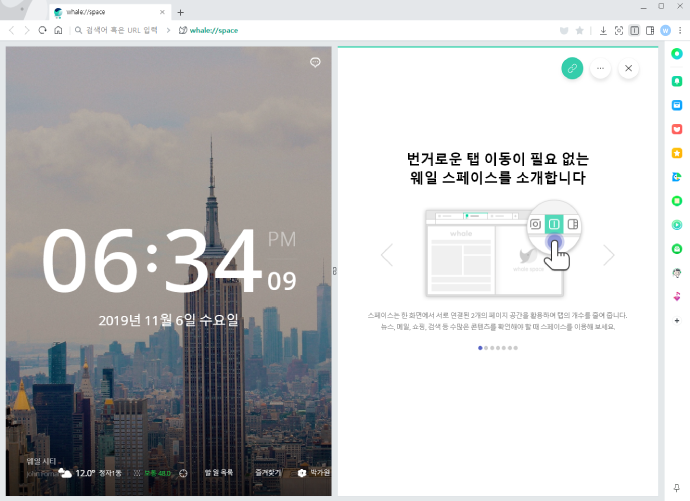
Task: Select the second carousel dot
Action: [x=486, y=348]
